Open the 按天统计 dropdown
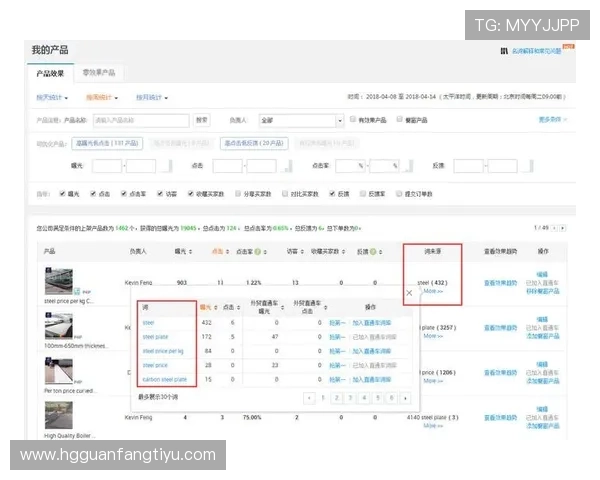 tap(52, 98)
